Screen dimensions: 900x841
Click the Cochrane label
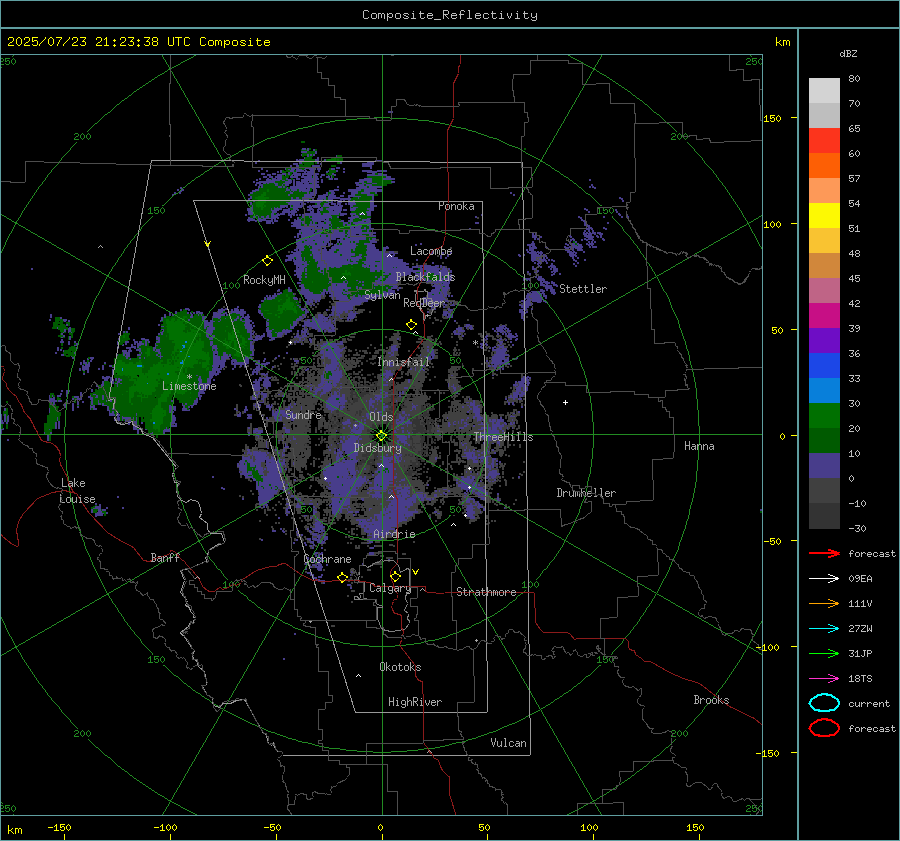tap(327, 559)
